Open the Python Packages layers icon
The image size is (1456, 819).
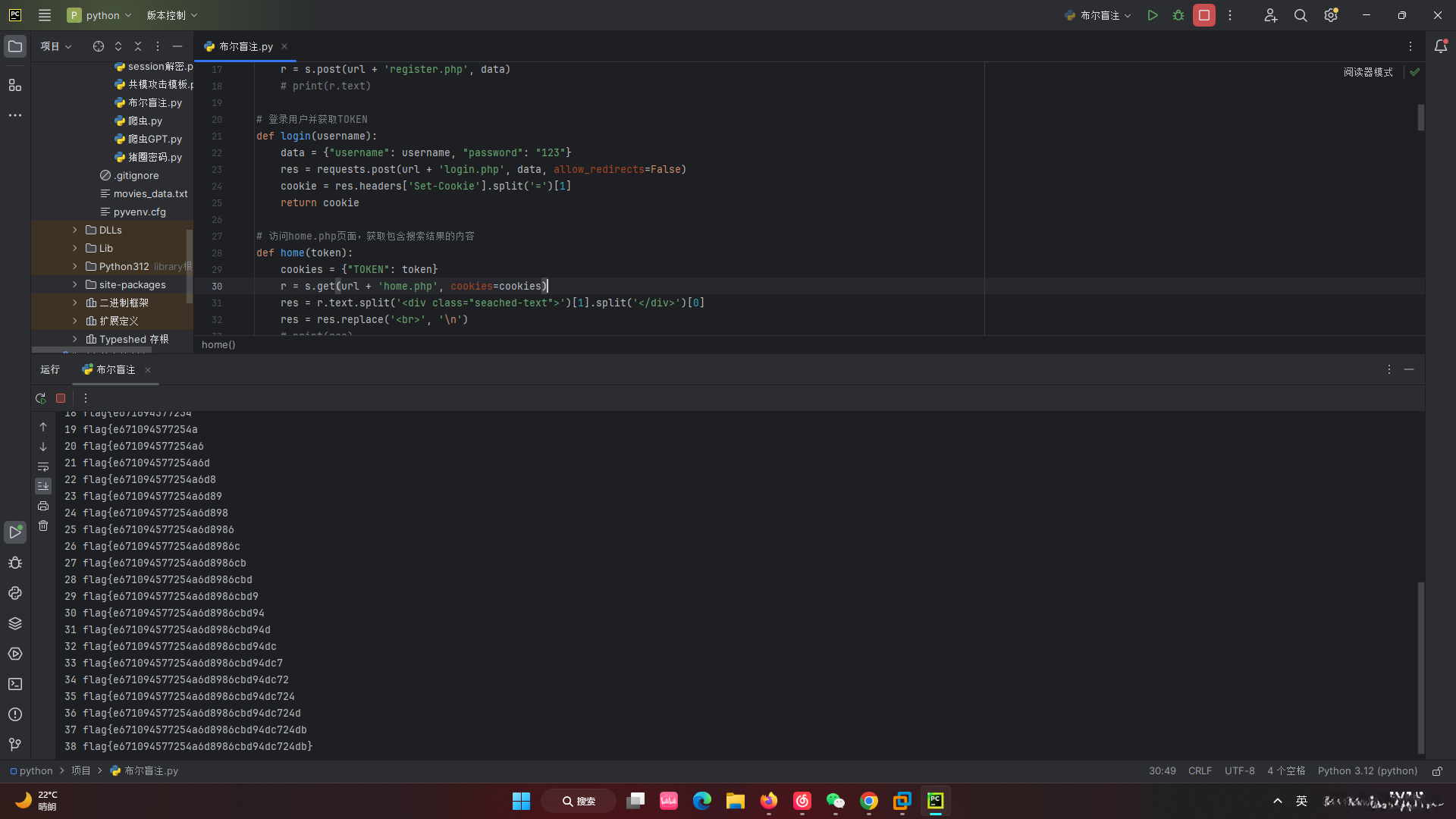pyautogui.click(x=15, y=623)
